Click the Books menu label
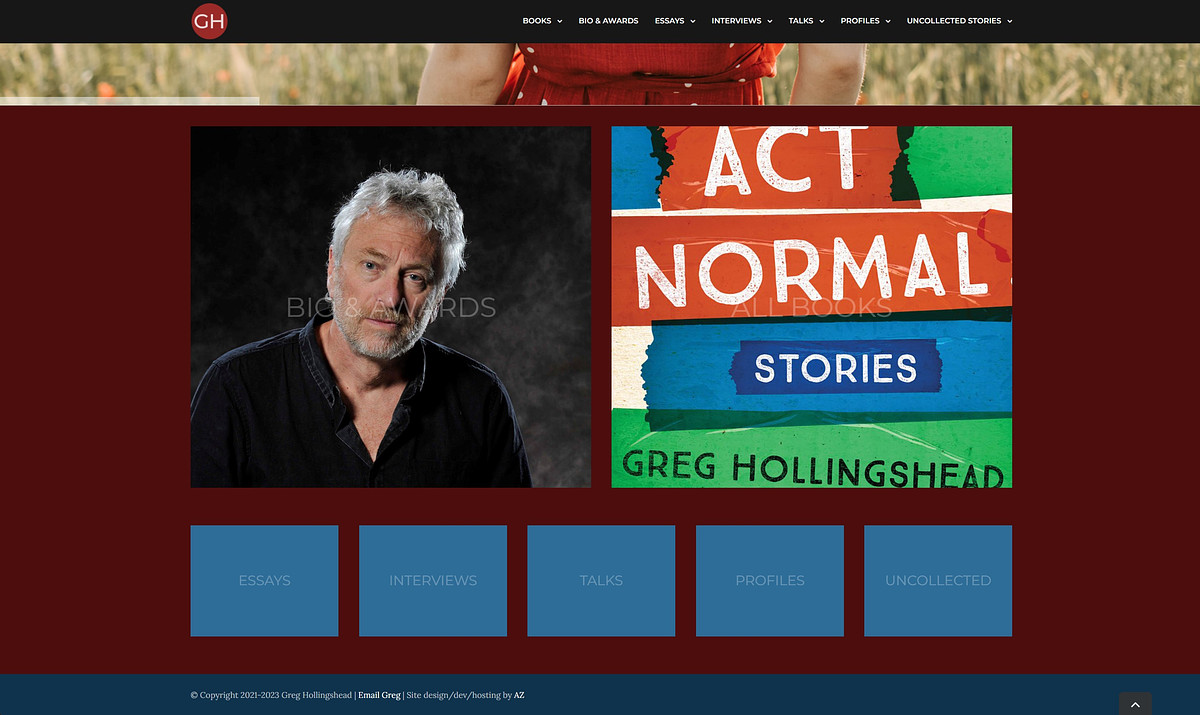 (537, 21)
